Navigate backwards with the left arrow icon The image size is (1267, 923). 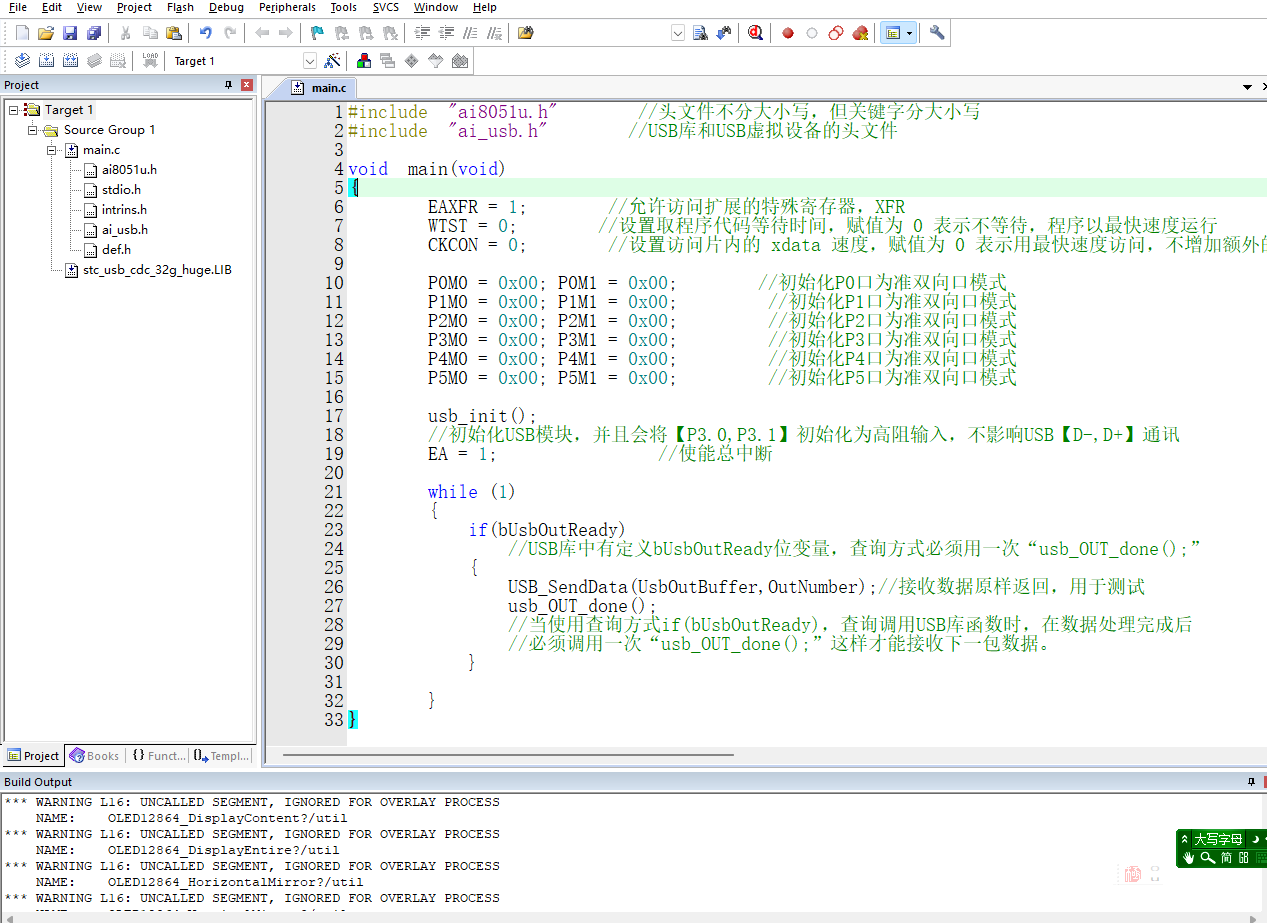point(262,33)
